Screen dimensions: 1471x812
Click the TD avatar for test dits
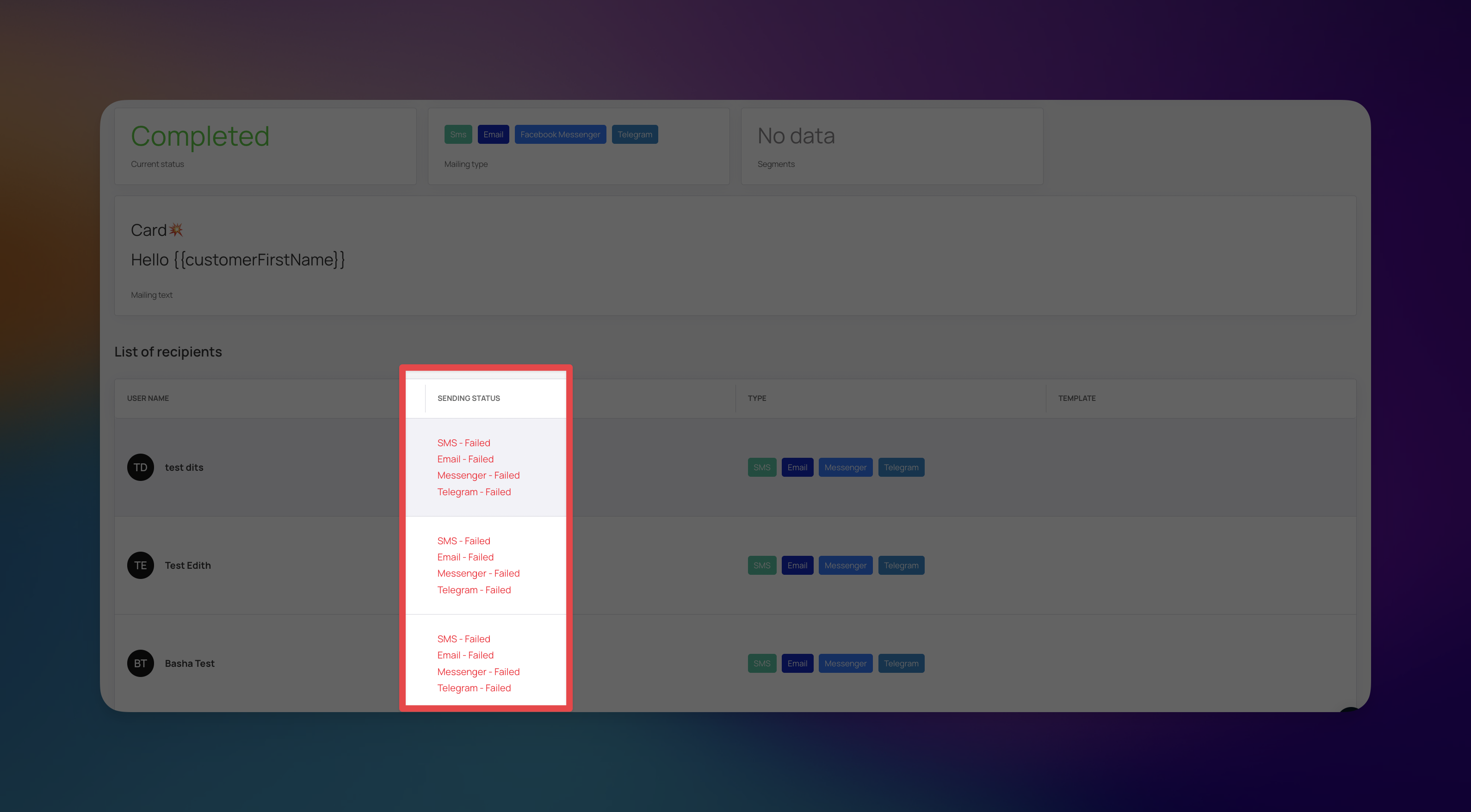click(141, 467)
